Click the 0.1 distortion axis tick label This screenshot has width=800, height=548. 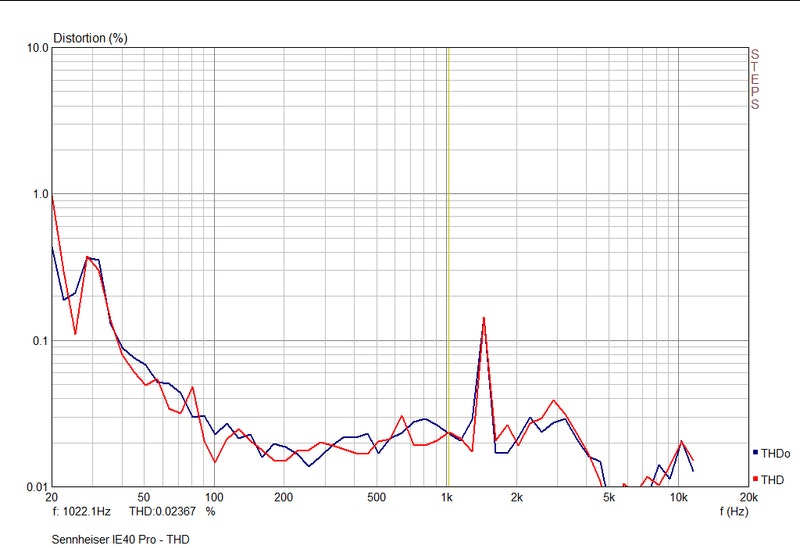38,341
